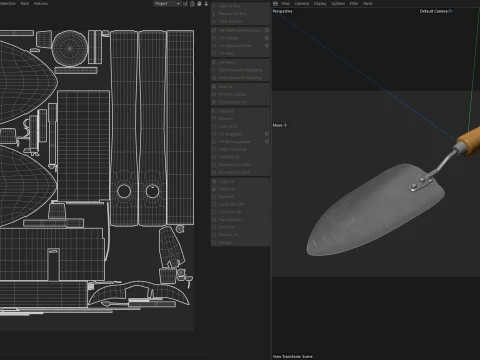Click Cycle UV CCW
Screen dimensions: 480x360
pos(240,204)
